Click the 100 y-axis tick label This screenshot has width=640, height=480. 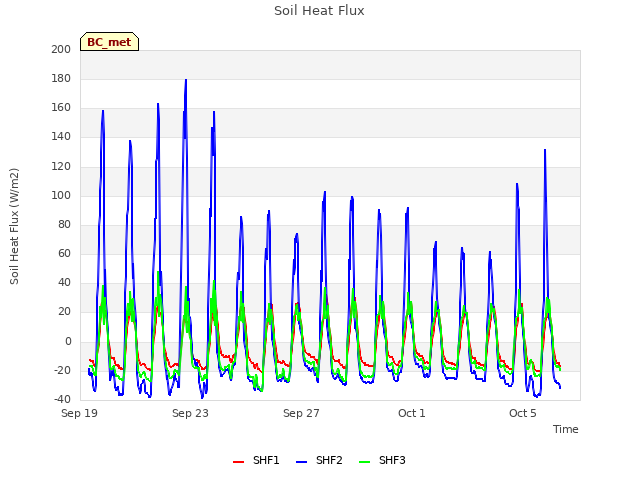point(61,195)
